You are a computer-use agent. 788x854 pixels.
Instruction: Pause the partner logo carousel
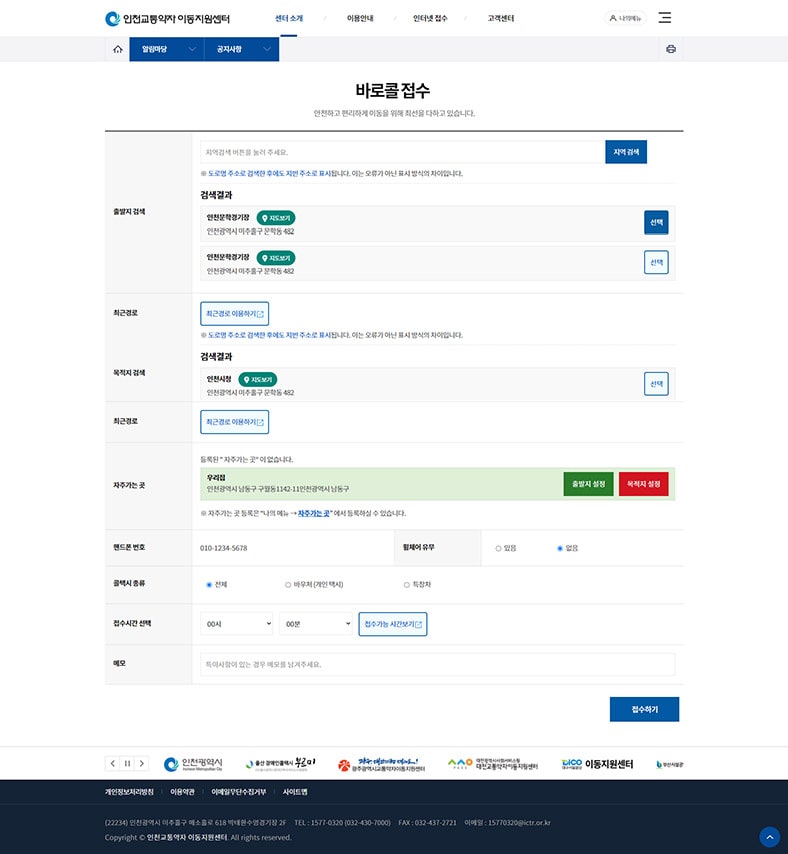point(127,763)
